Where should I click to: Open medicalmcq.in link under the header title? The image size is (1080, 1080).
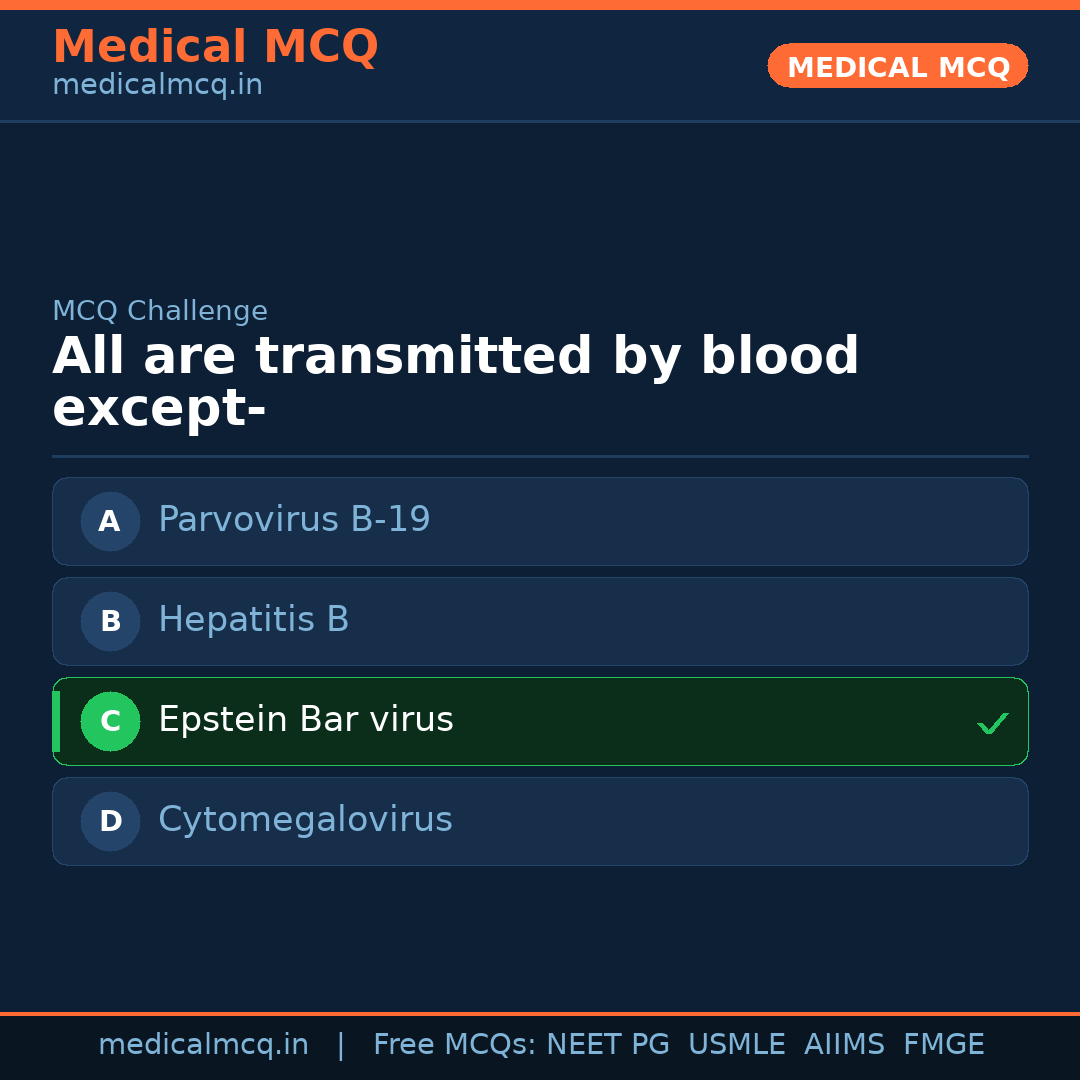point(157,86)
